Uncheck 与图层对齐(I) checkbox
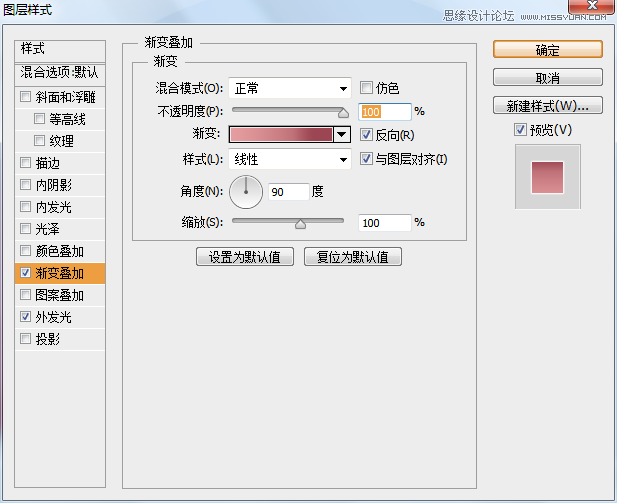Image resolution: width=617 pixels, height=503 pixels. click(x=366, y=159)
